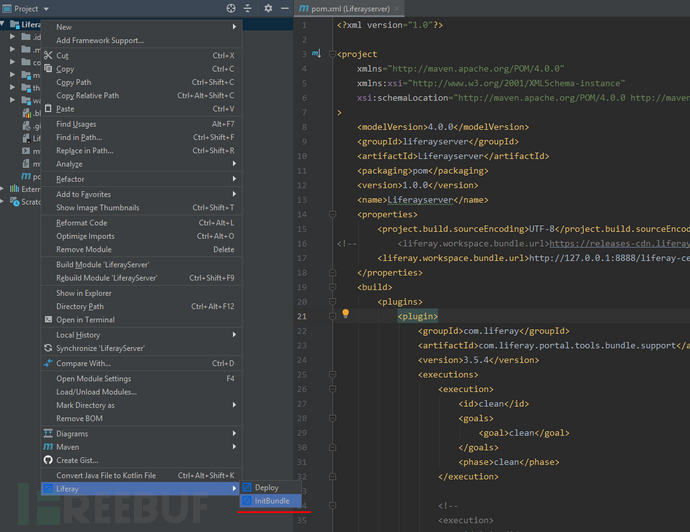The height and width of the screenshot is (532, 690).
Task: Click Open in Terminal menu entry
Action: (85, 320)
